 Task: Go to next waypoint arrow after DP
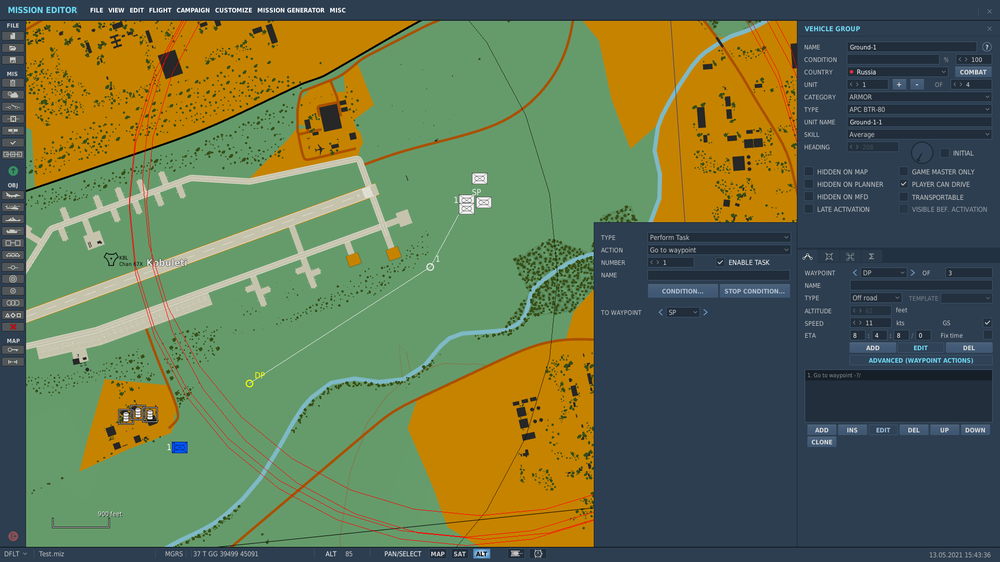tap(913, 273)
